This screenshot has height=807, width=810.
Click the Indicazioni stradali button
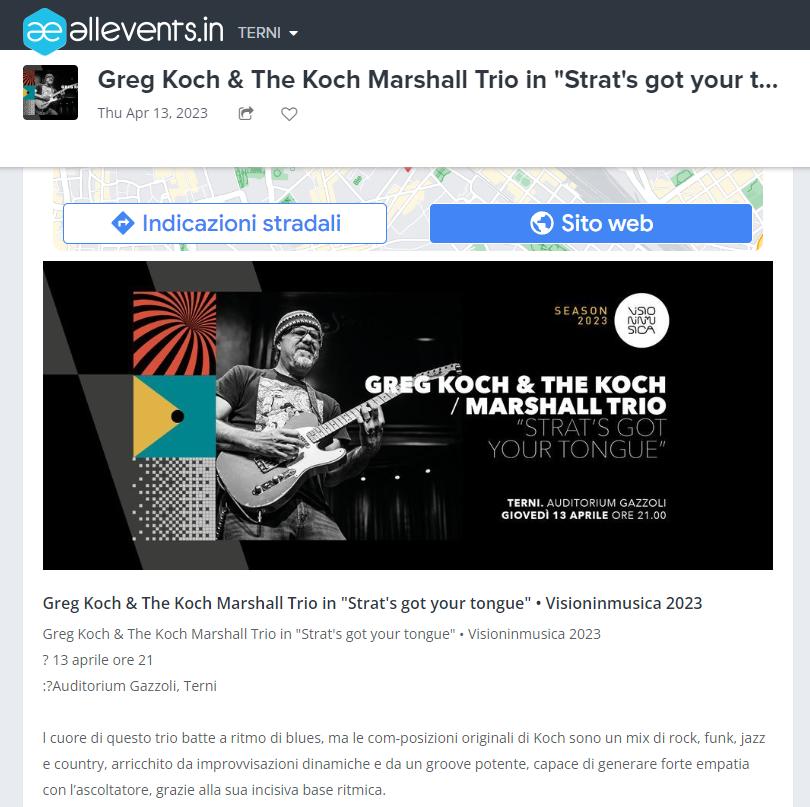[x=225, y=223]
